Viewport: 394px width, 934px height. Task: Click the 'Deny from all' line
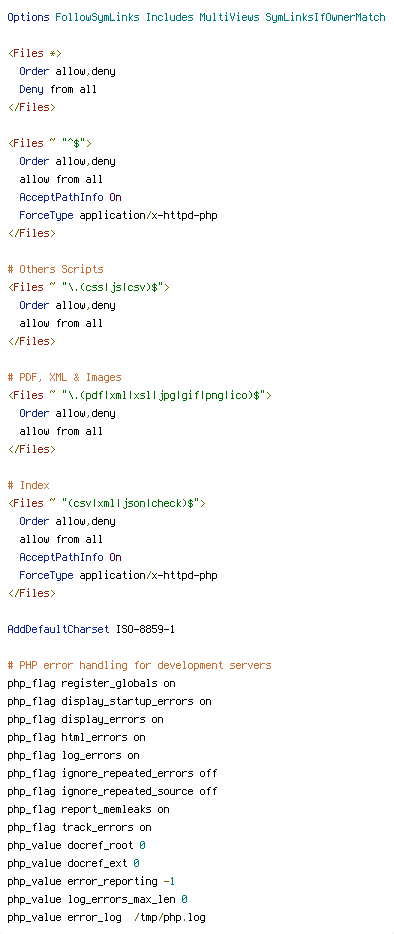(58, 89)
